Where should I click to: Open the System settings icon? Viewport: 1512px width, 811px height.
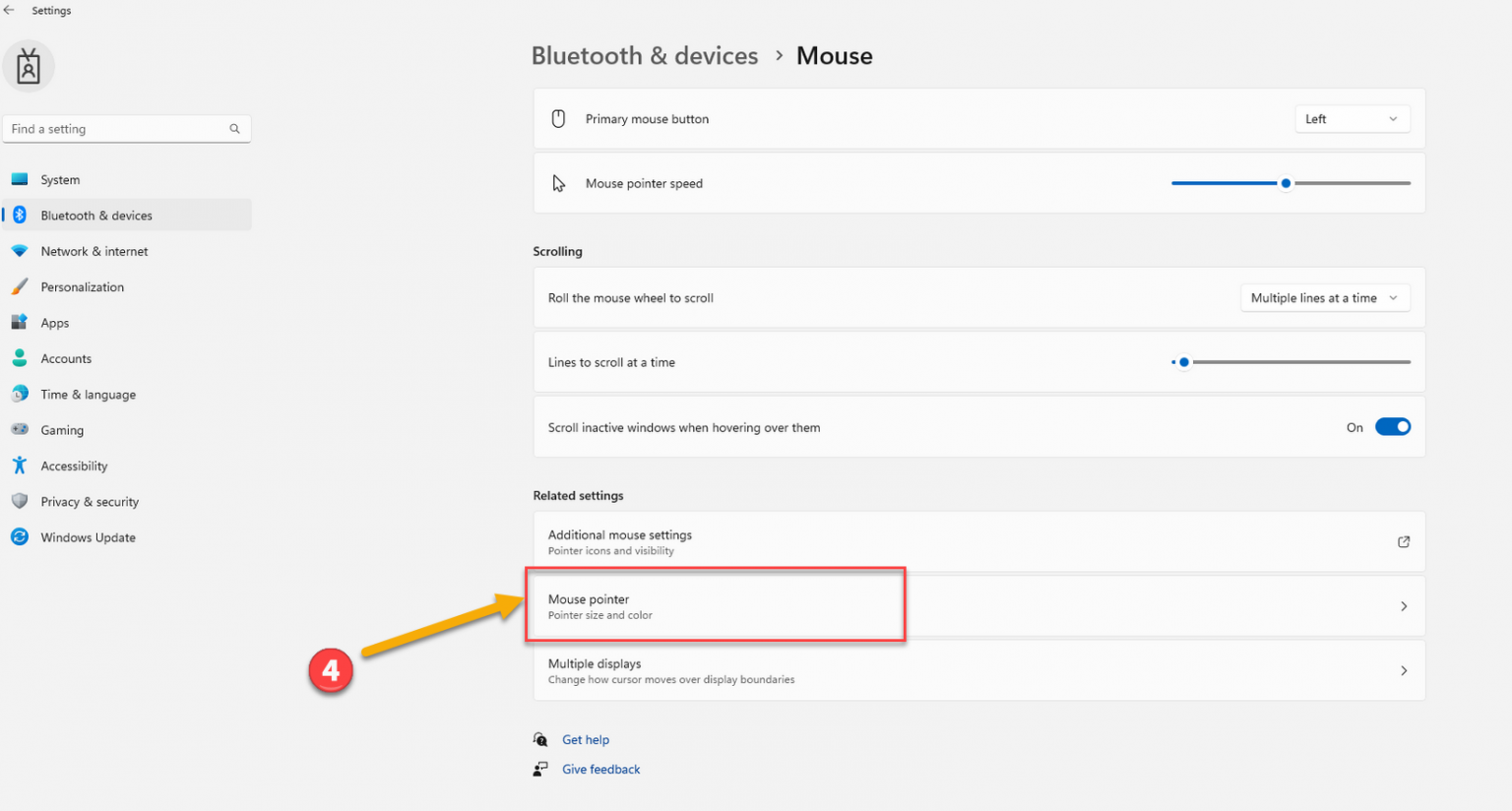coord(21,179)
